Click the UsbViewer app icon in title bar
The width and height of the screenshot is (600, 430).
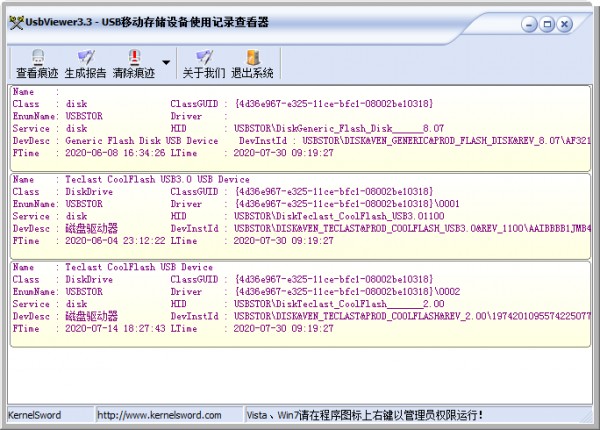coord(16,23)
